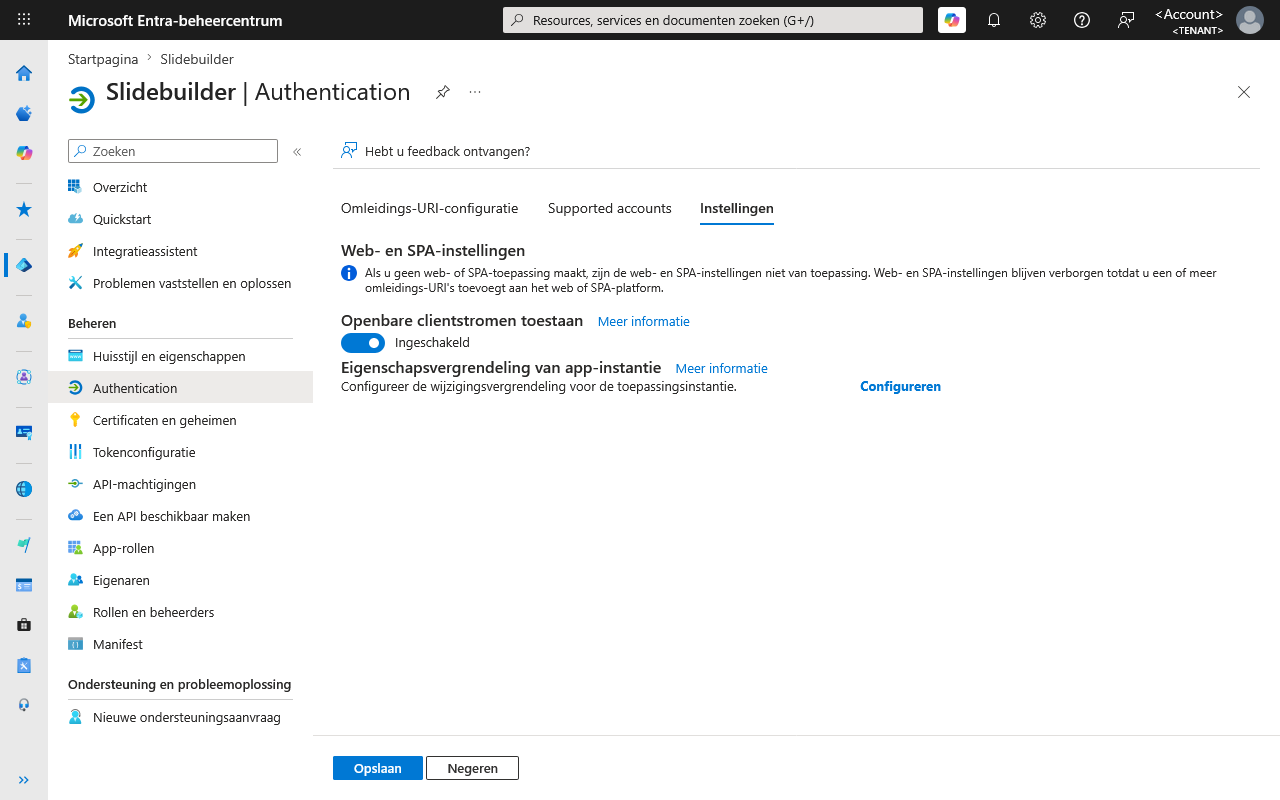Focus the Zoeken menu search field

tap(173, 151)
